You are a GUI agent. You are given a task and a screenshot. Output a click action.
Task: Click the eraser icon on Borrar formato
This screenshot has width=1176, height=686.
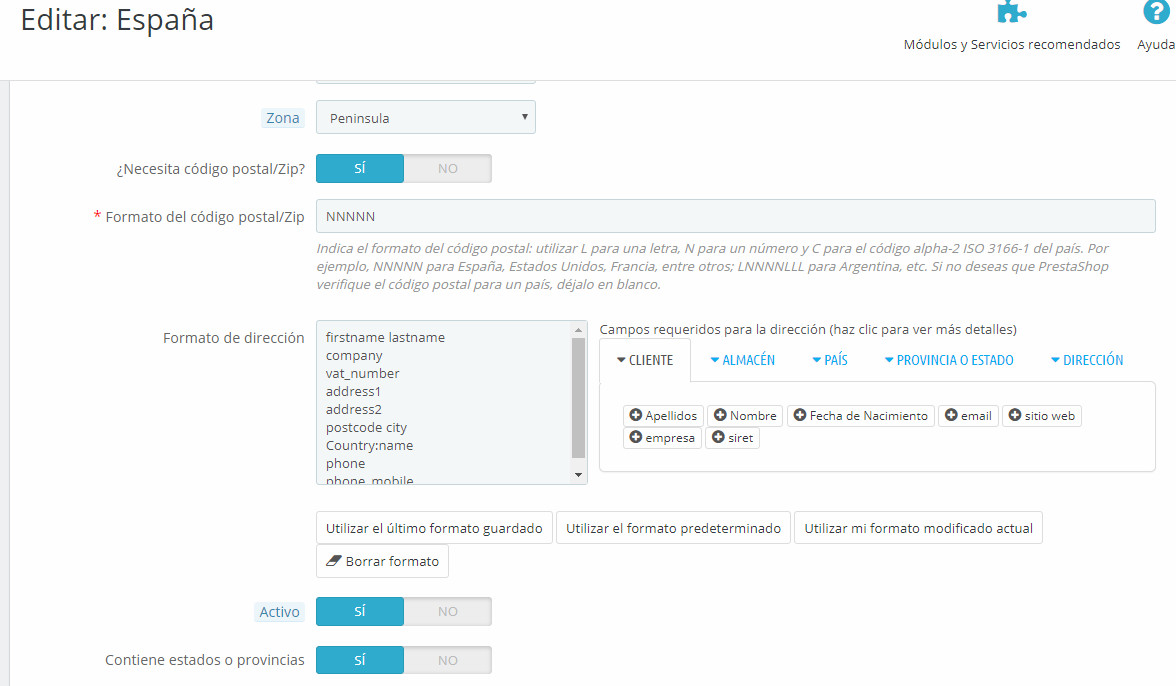pyautogui.click(x=334, y=561)
